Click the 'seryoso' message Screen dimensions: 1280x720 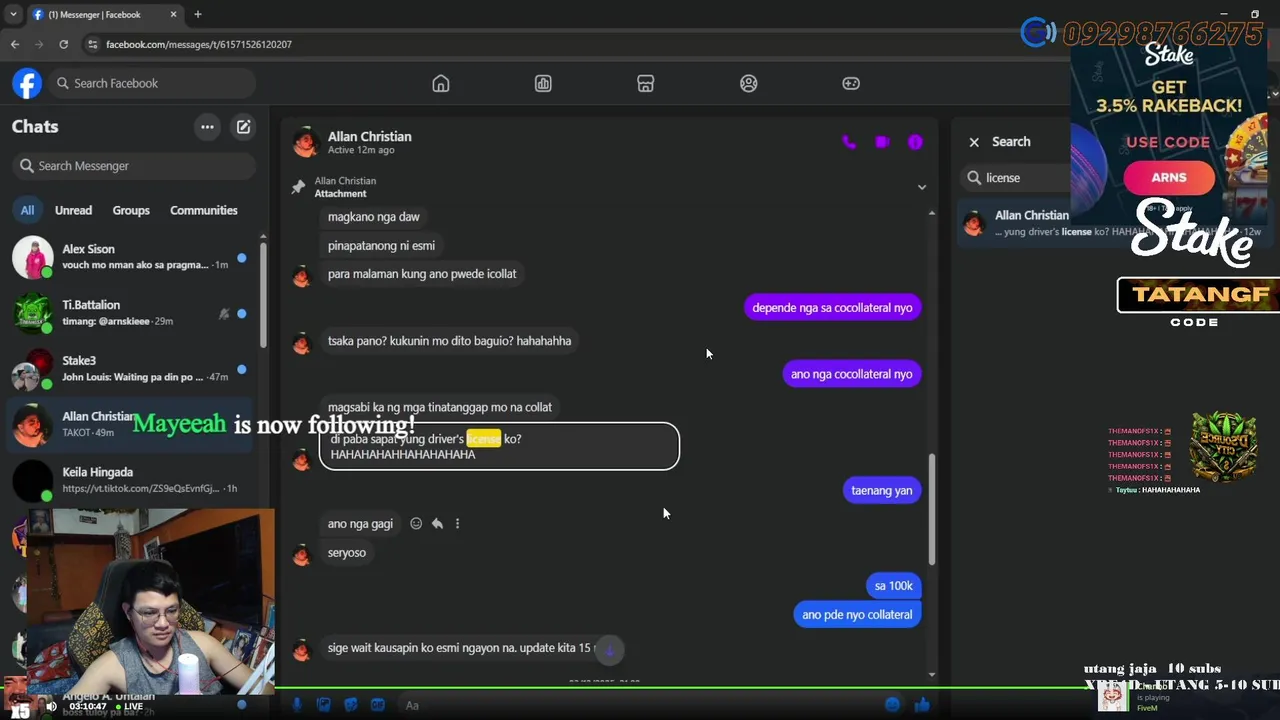(347, 553)
